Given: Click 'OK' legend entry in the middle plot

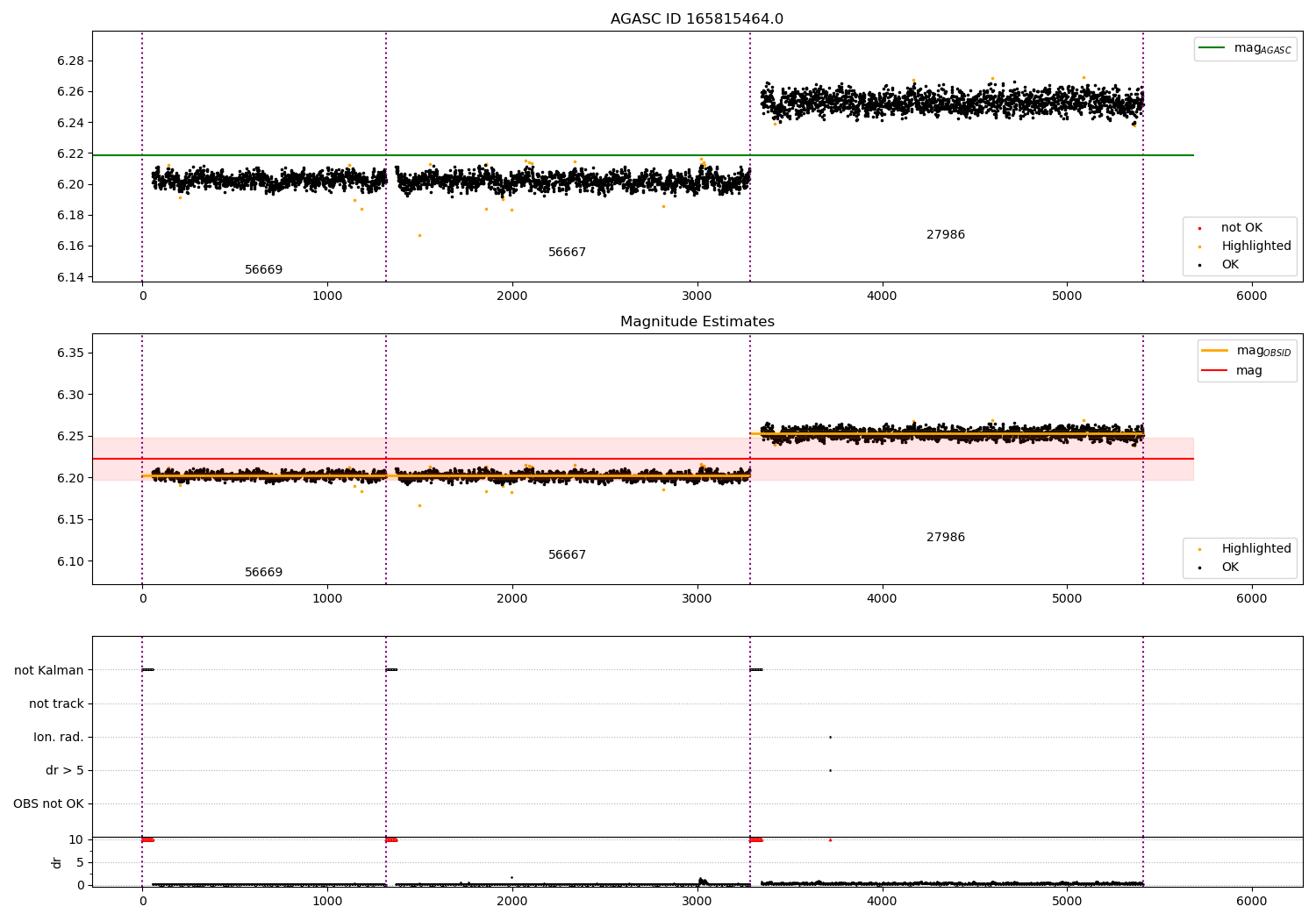Looking at the screenshot, I should coord(1219,568).
